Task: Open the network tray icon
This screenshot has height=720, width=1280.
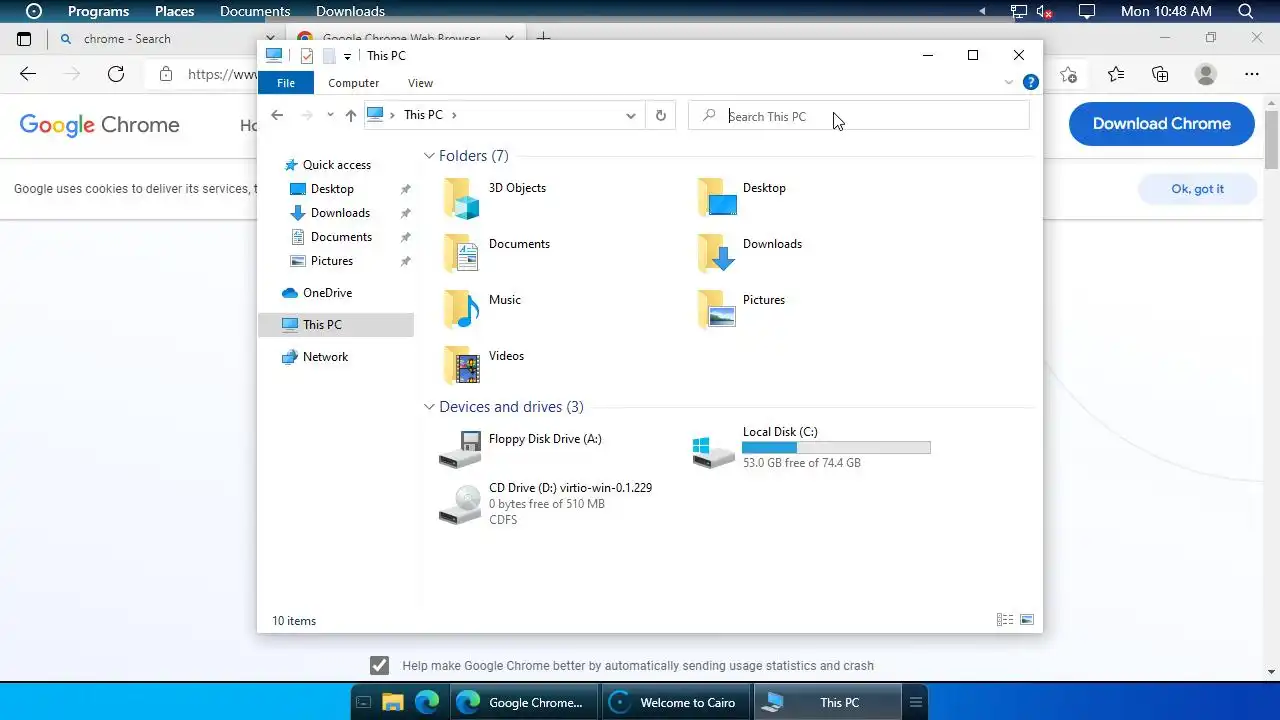Action: coord(1018,11)
